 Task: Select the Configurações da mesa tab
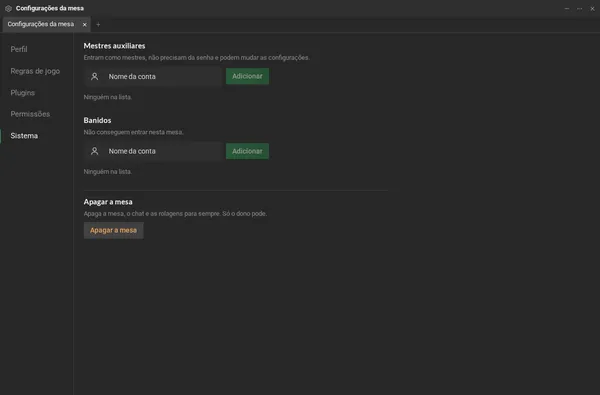[x=46, y=24]
